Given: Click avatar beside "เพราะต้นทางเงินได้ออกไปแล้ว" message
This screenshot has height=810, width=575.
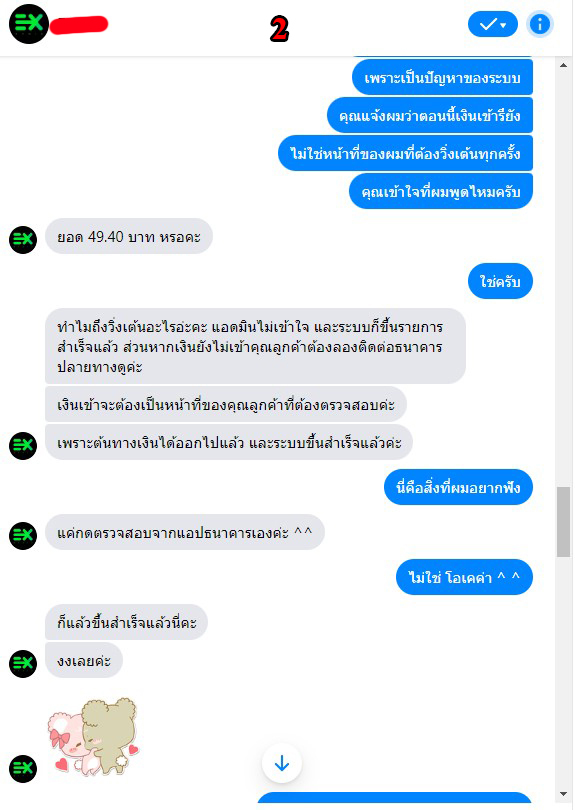Looking at the screenshot, I should (x=23, y=445).
